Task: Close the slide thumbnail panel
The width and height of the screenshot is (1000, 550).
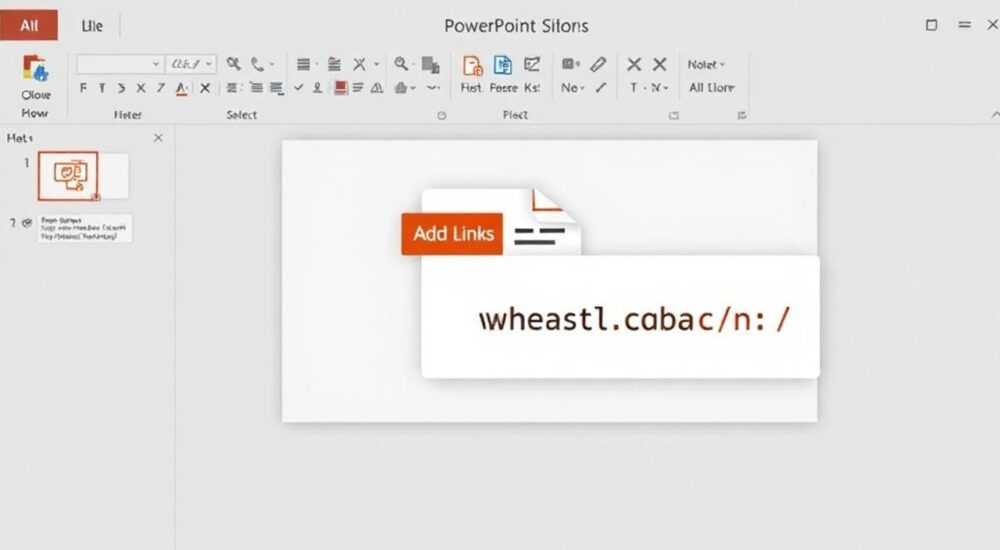Action: [158, 138]
